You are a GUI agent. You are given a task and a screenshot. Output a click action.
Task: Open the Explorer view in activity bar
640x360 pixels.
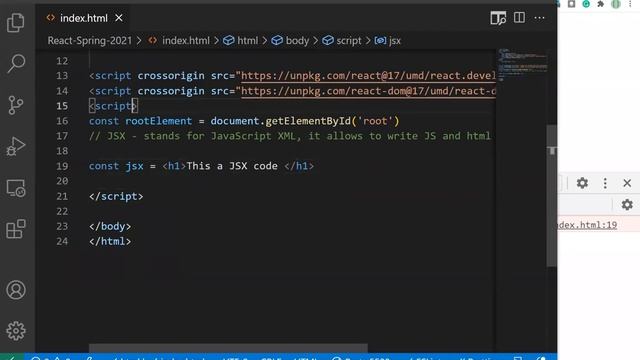16,22
